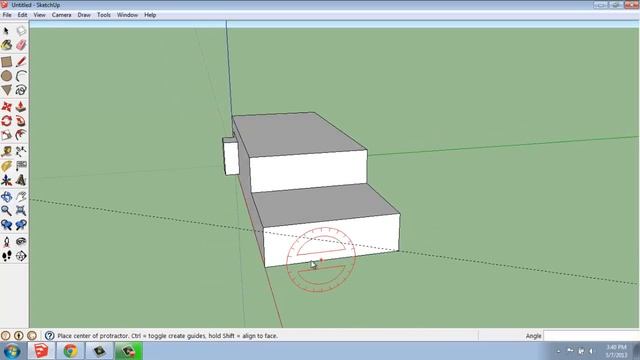This screenshot has height=360, width=640.
Task: Open the Draw menu
Action: coord(84,15)
